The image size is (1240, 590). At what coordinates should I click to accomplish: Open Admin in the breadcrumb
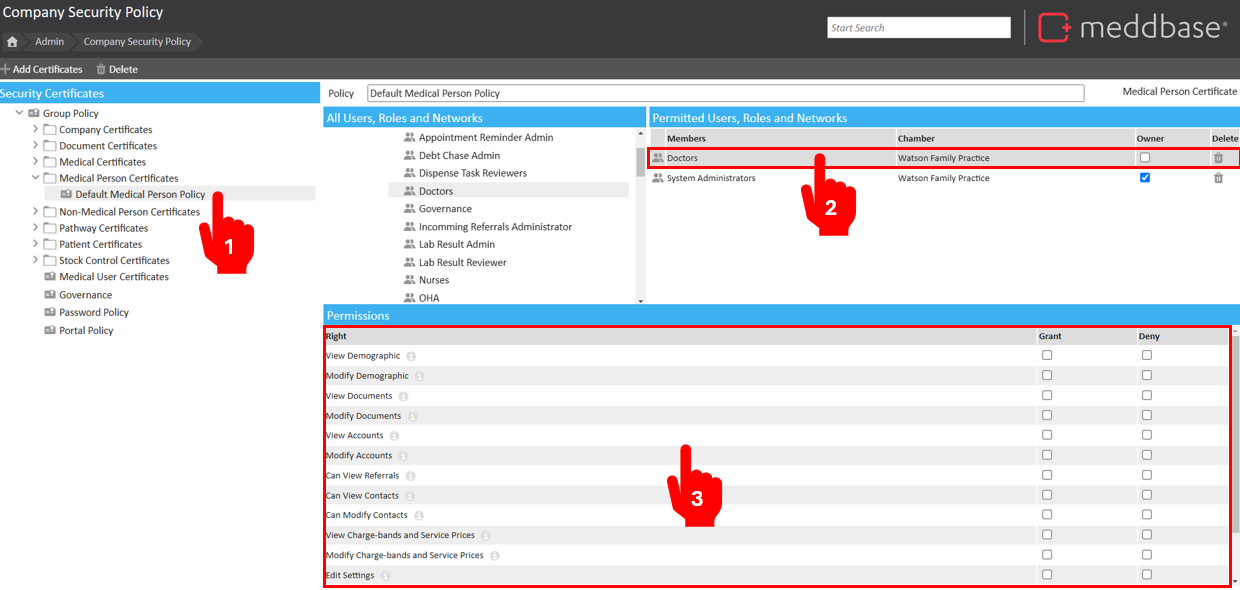49,42
